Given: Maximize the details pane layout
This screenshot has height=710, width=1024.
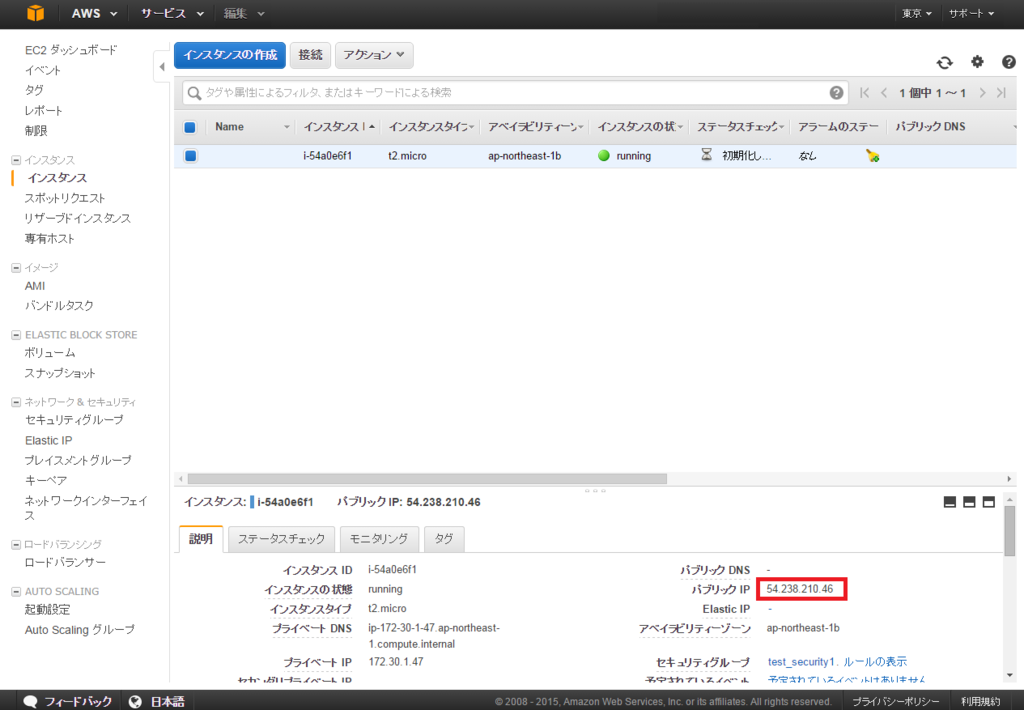Looking at the screenshot, I should (x=989, y=502).
